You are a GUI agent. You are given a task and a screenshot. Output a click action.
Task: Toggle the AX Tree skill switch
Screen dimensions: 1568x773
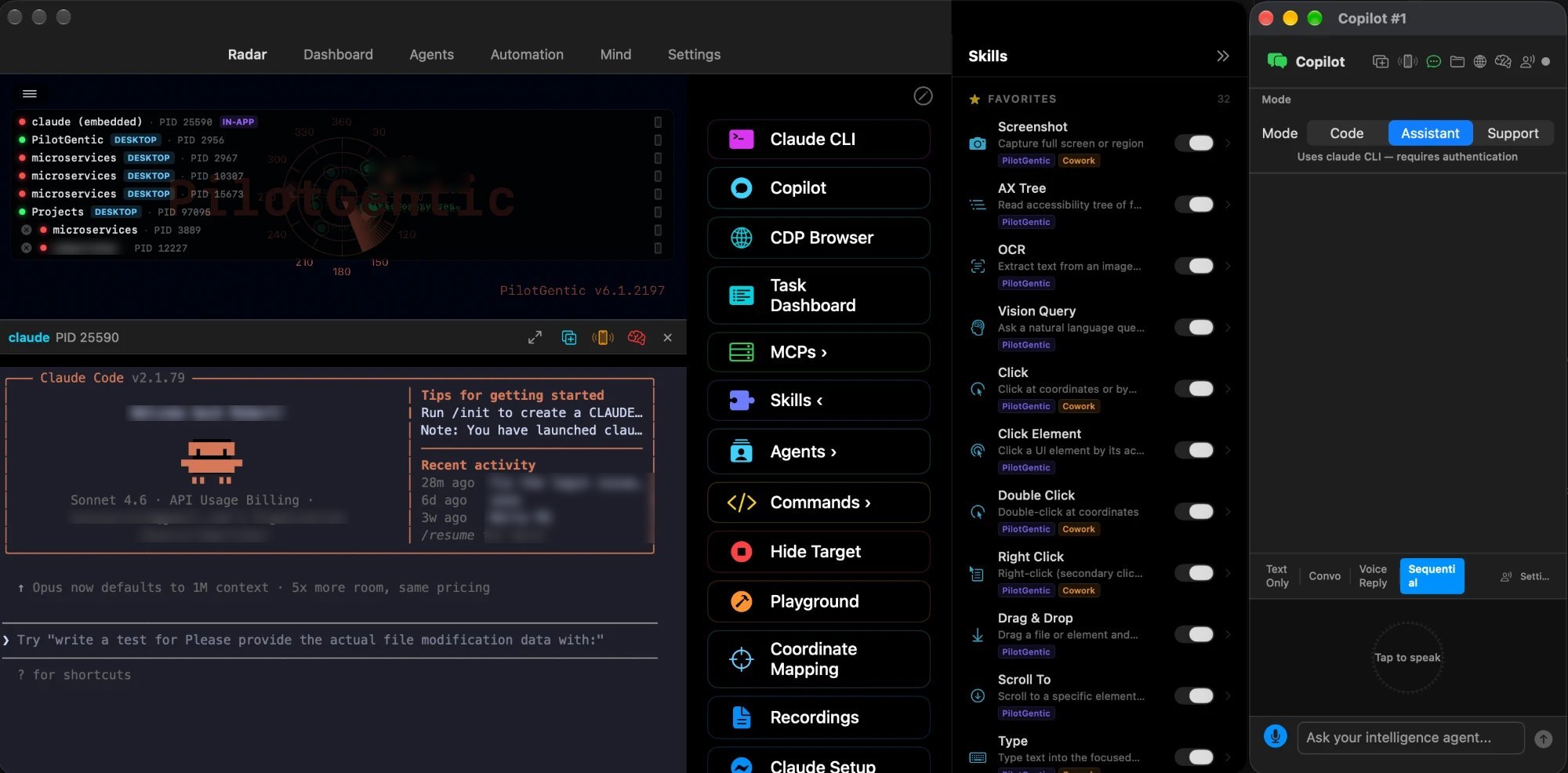[x=1194, y=205]
